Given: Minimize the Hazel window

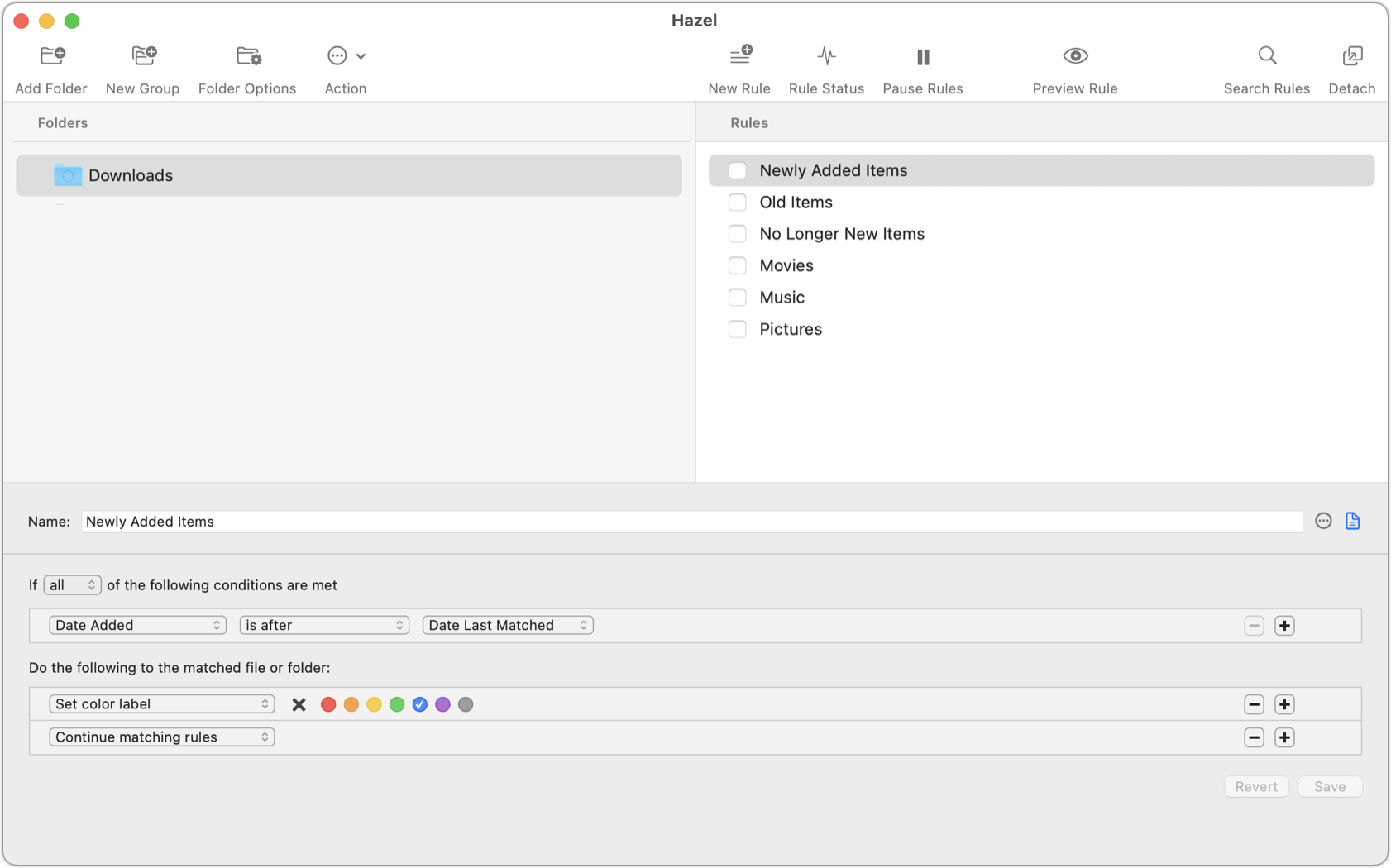Looking at the screenshot, I should click(x=46, y=21).
